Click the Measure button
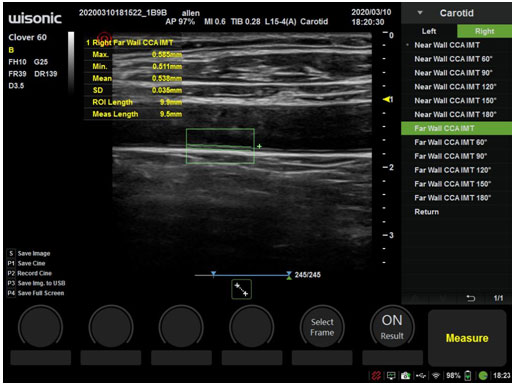 point(467,338)
